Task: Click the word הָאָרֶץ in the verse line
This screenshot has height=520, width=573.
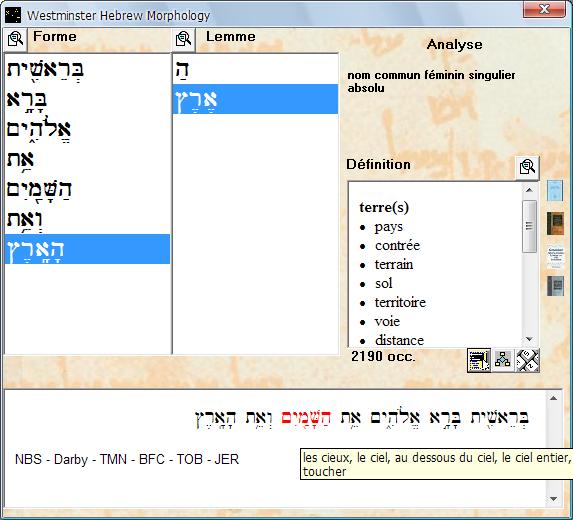Action: pos(216,418)
